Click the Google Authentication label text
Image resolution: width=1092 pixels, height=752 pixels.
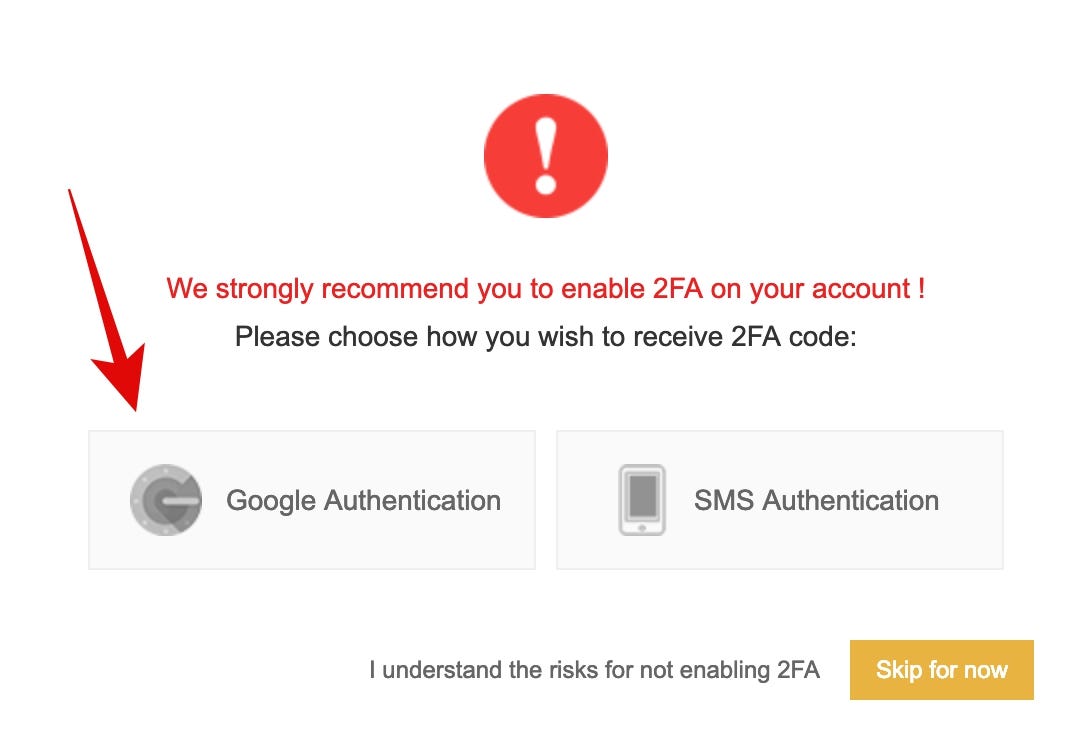click(364, 499)
